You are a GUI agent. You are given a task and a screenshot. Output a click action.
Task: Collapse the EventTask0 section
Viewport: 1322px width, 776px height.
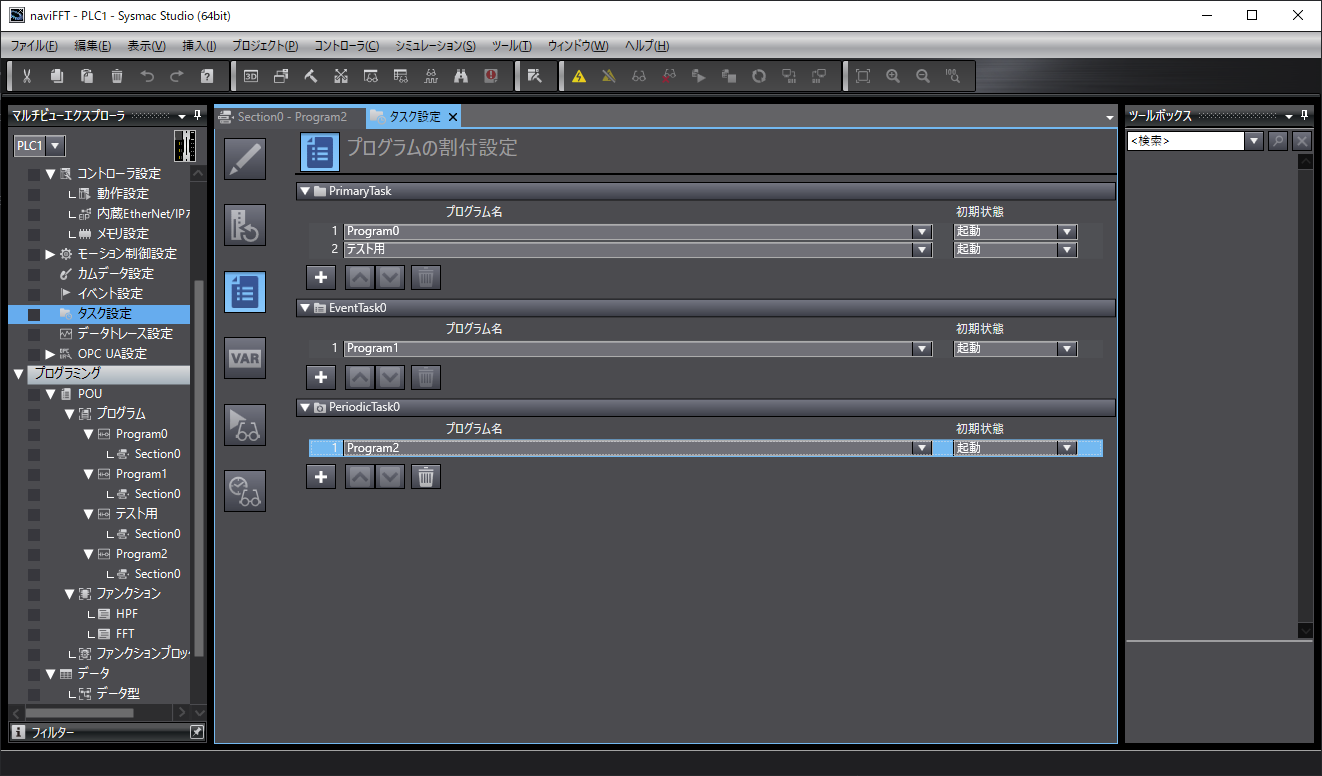tap(305, 308)
